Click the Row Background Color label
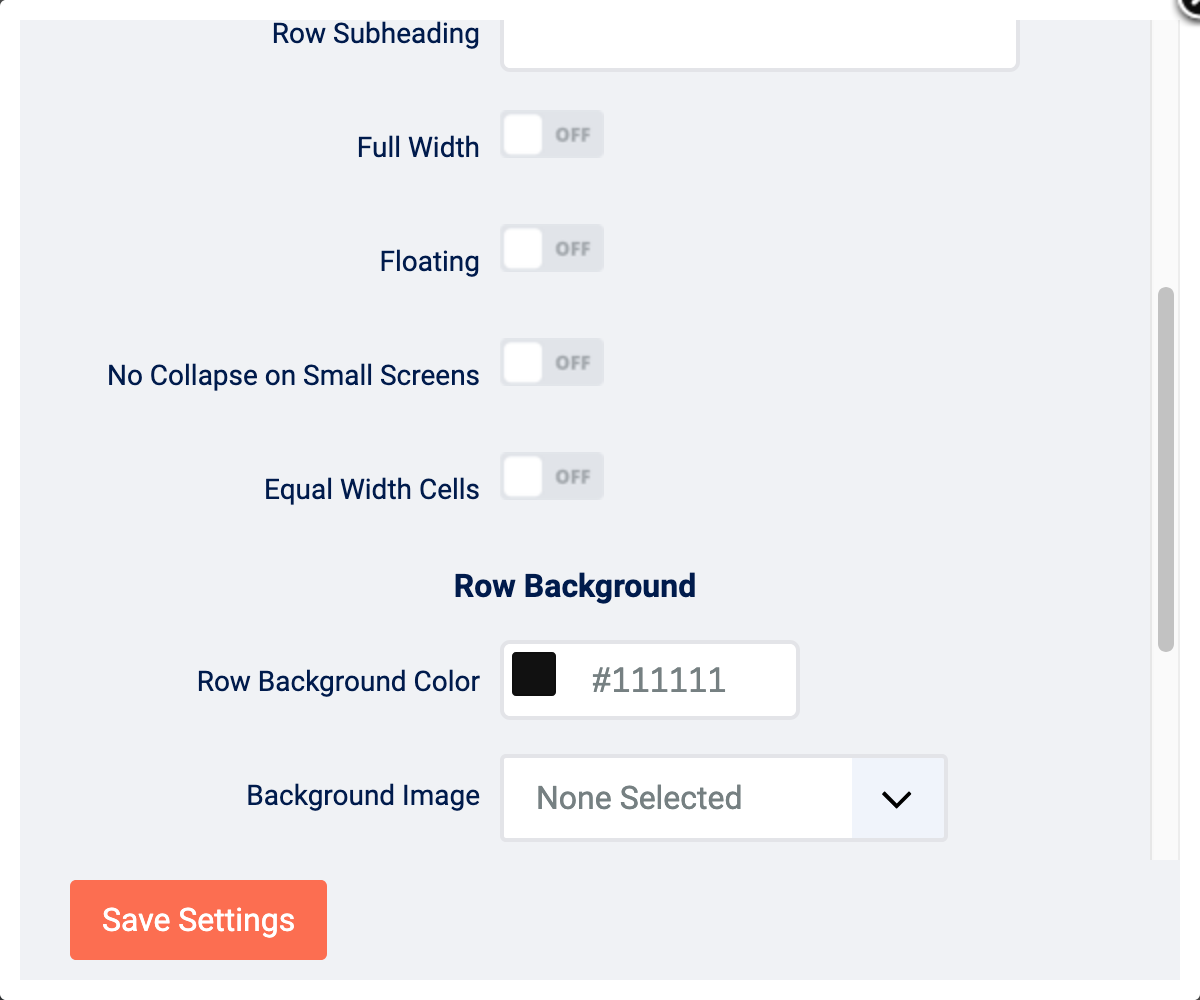 338,682
